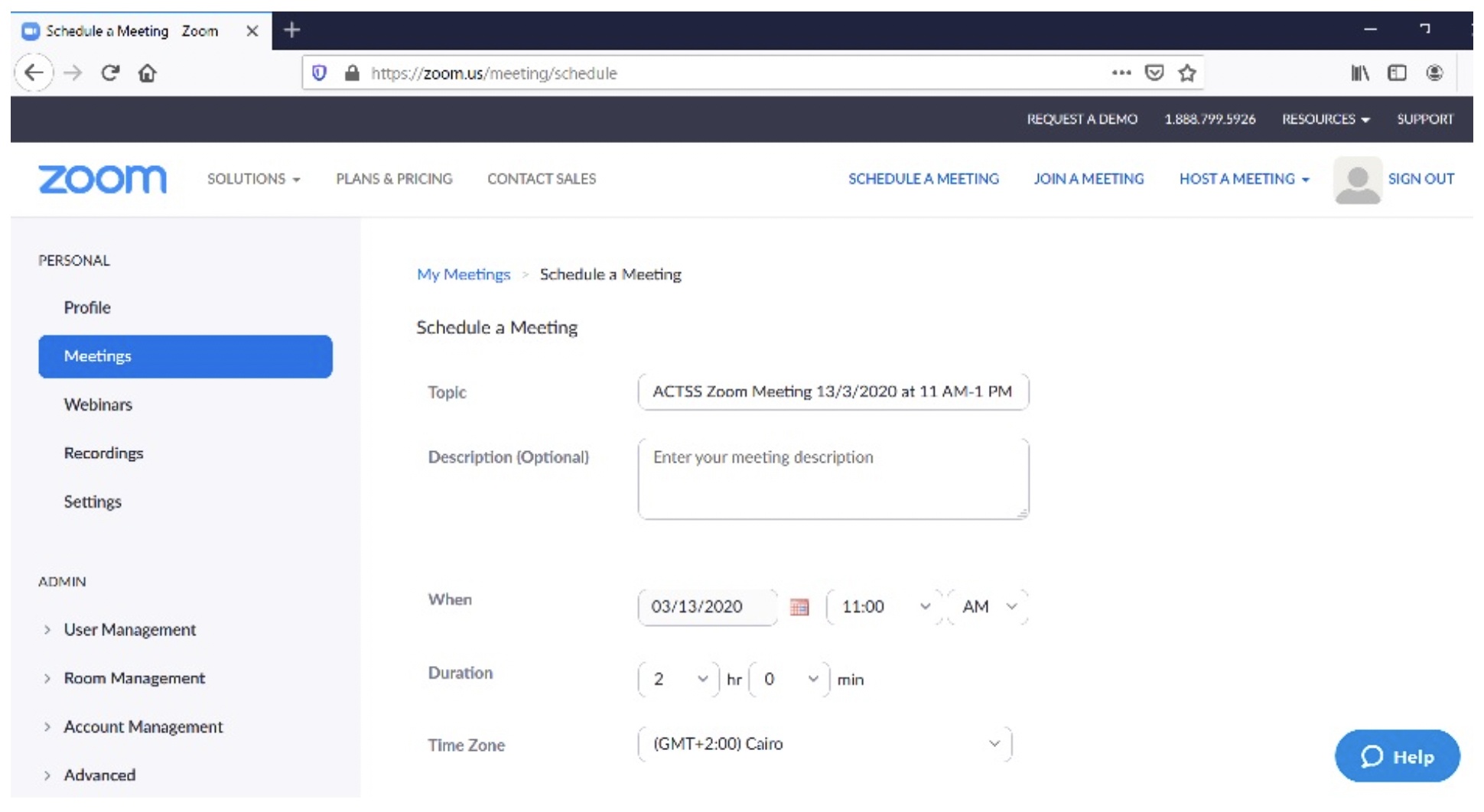Open the Firefox library icon
Screen dimensions: 1484x812
click(x=1360, y=73)
